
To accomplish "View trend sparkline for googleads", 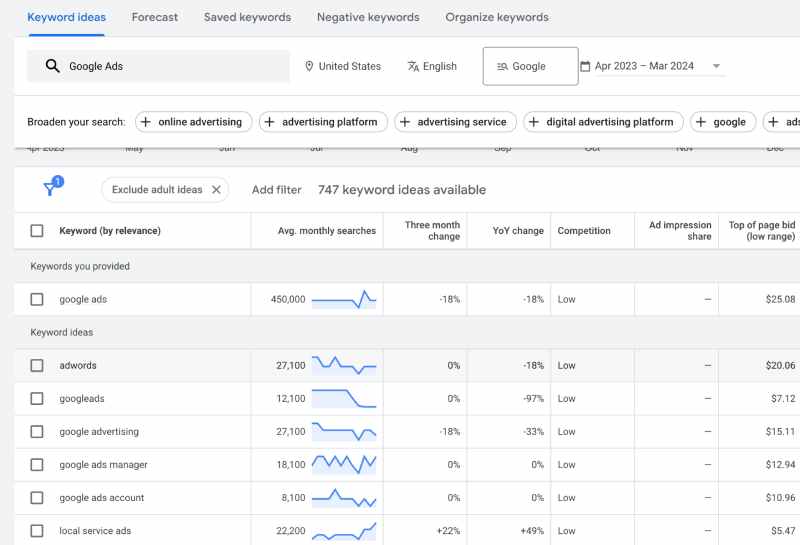I will (344, 399).
